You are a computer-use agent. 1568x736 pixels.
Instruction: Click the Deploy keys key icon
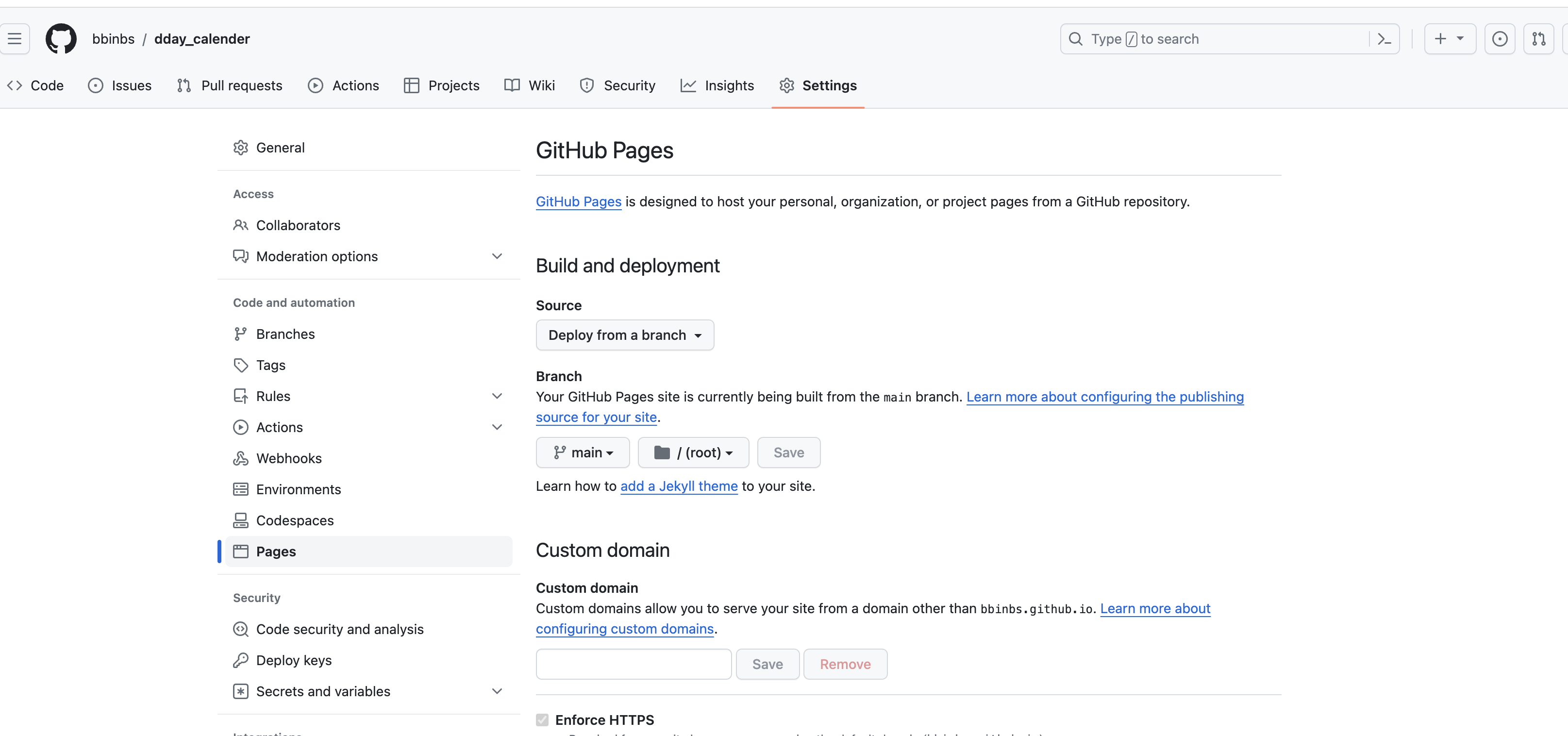pos(240,661)
